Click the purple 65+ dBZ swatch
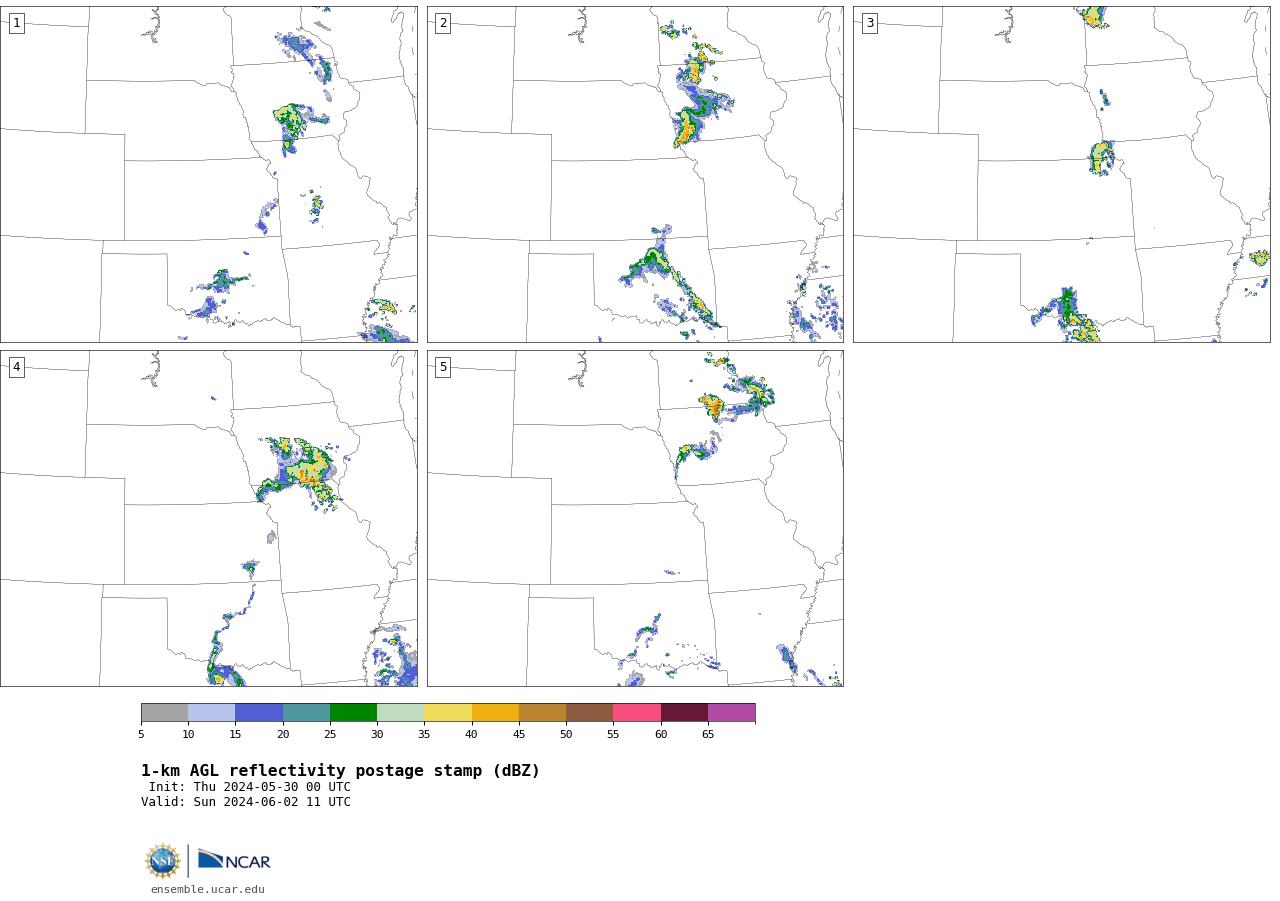 coord(731,713)
